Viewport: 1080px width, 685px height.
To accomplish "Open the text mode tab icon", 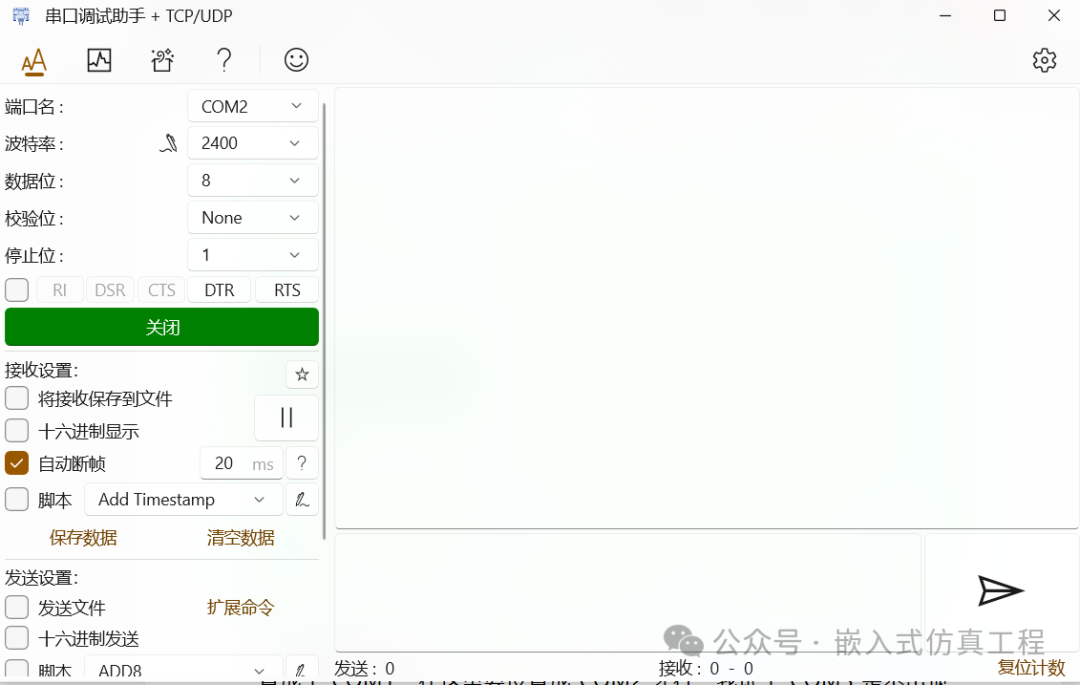I will click(x=34, y=61).
